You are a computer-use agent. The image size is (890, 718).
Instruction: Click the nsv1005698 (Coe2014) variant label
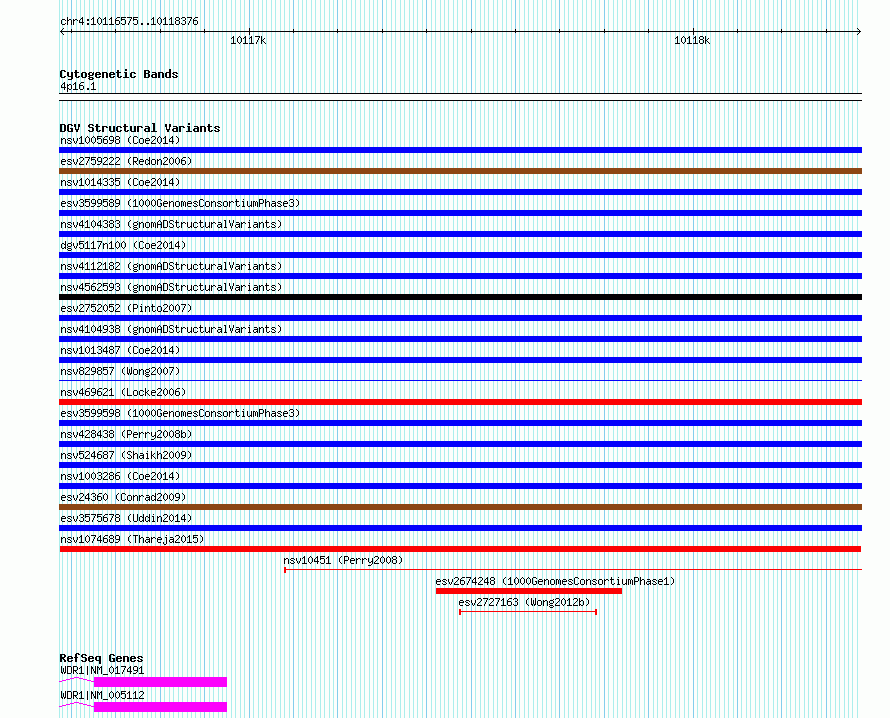coord(120,140)
